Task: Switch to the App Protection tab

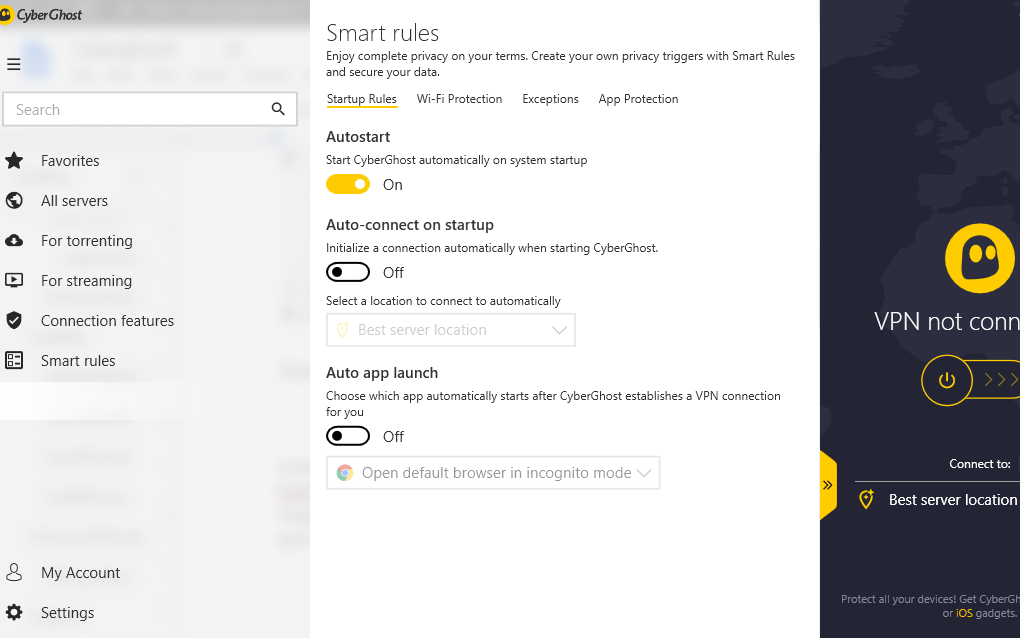Action: [x=638, y=99]
